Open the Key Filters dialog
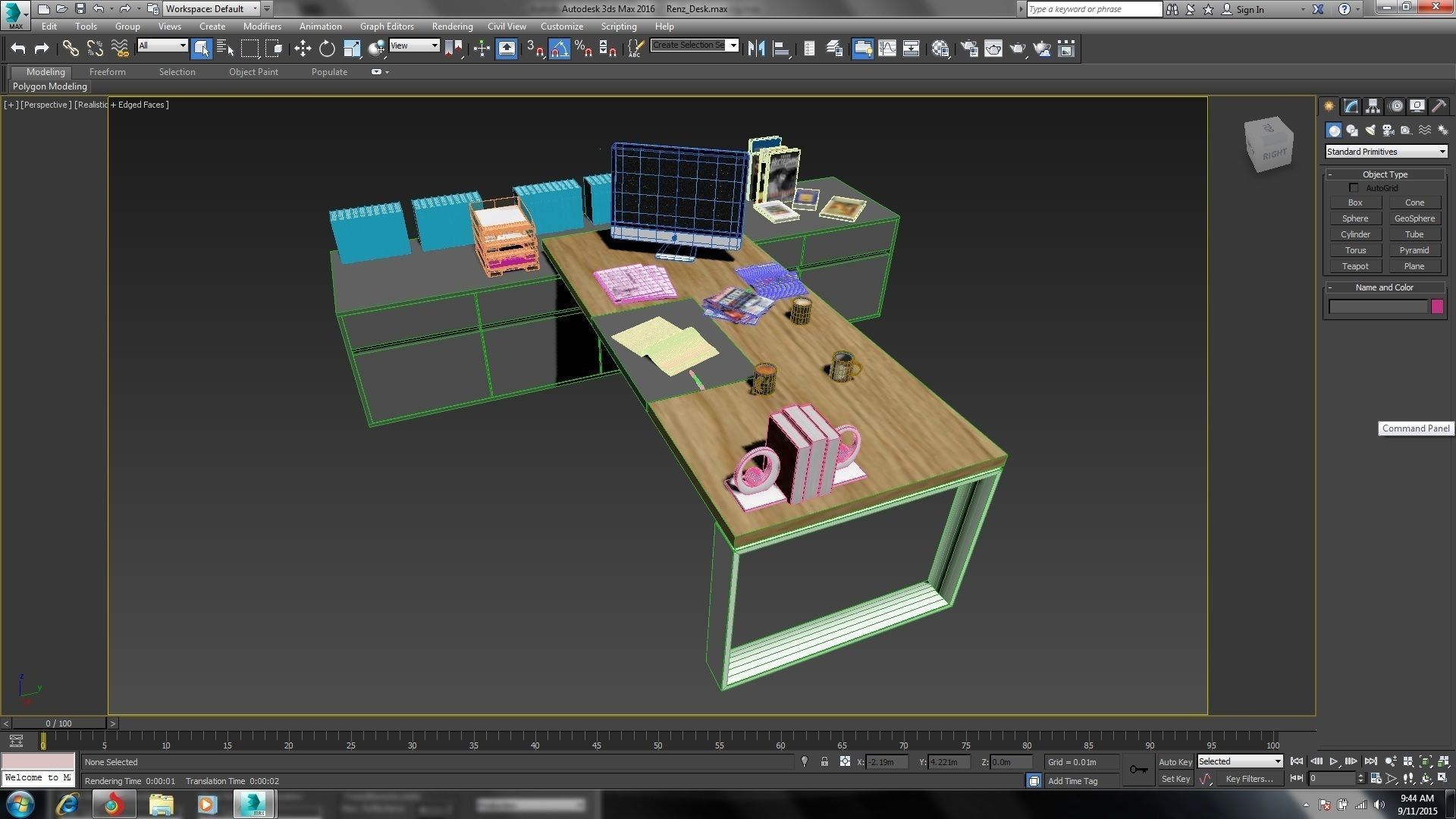 1249,779
